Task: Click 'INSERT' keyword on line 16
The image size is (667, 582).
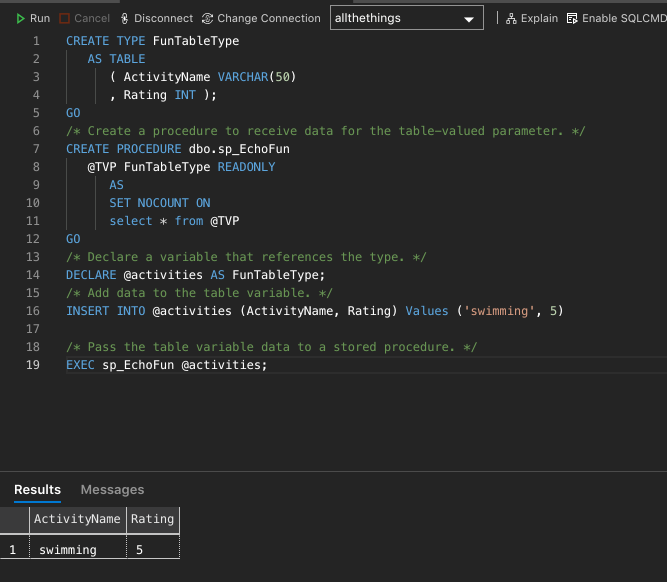Action: [88, 311]
